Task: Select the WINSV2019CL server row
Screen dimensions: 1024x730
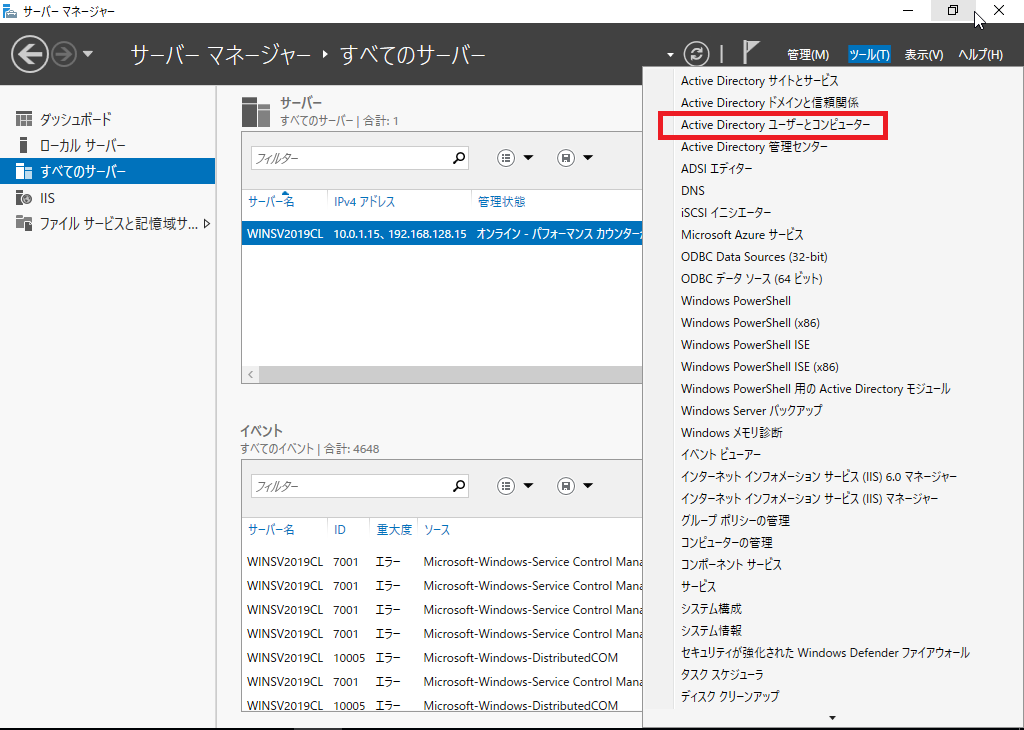Action: pyautogui.click(x=442, y=234)
